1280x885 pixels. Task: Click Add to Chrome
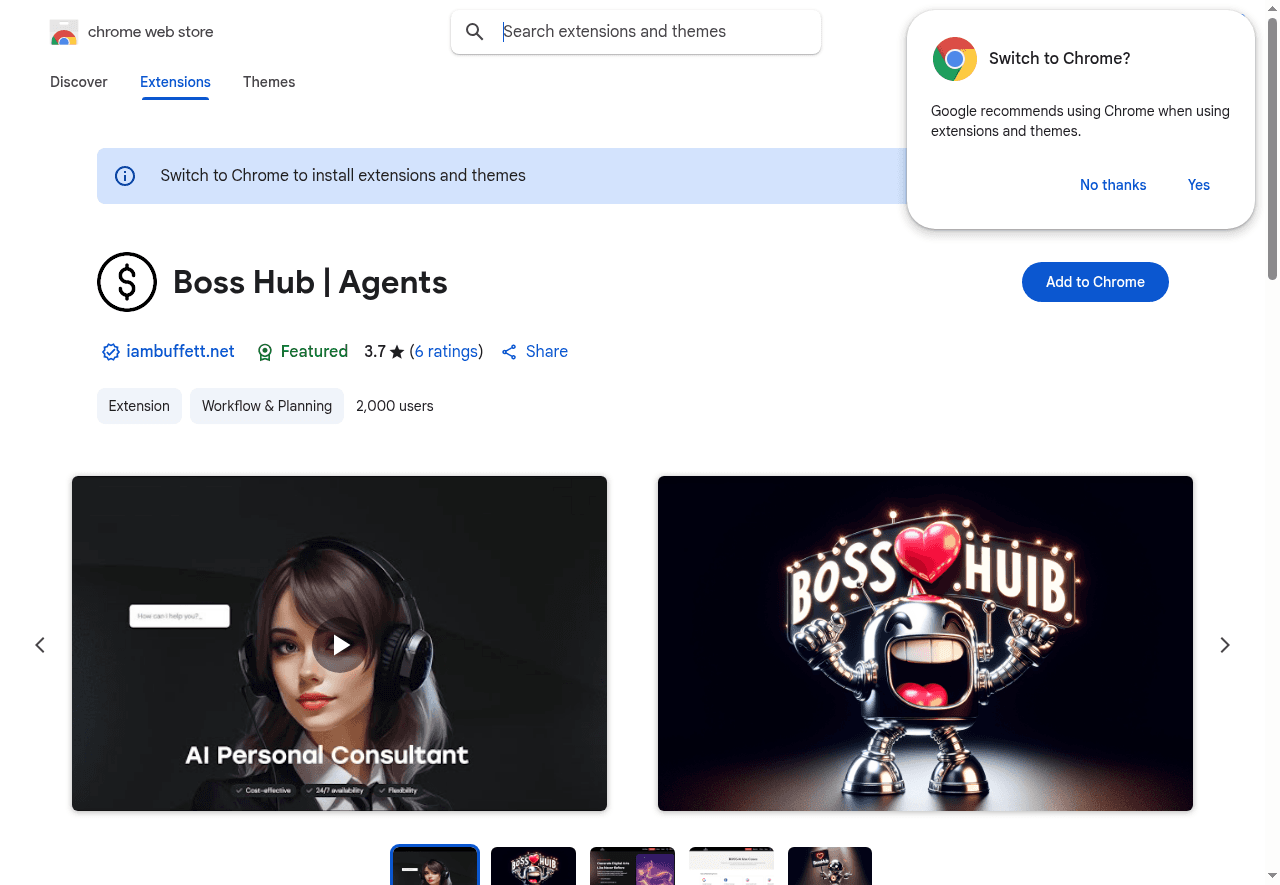[x=1095, y=282]
